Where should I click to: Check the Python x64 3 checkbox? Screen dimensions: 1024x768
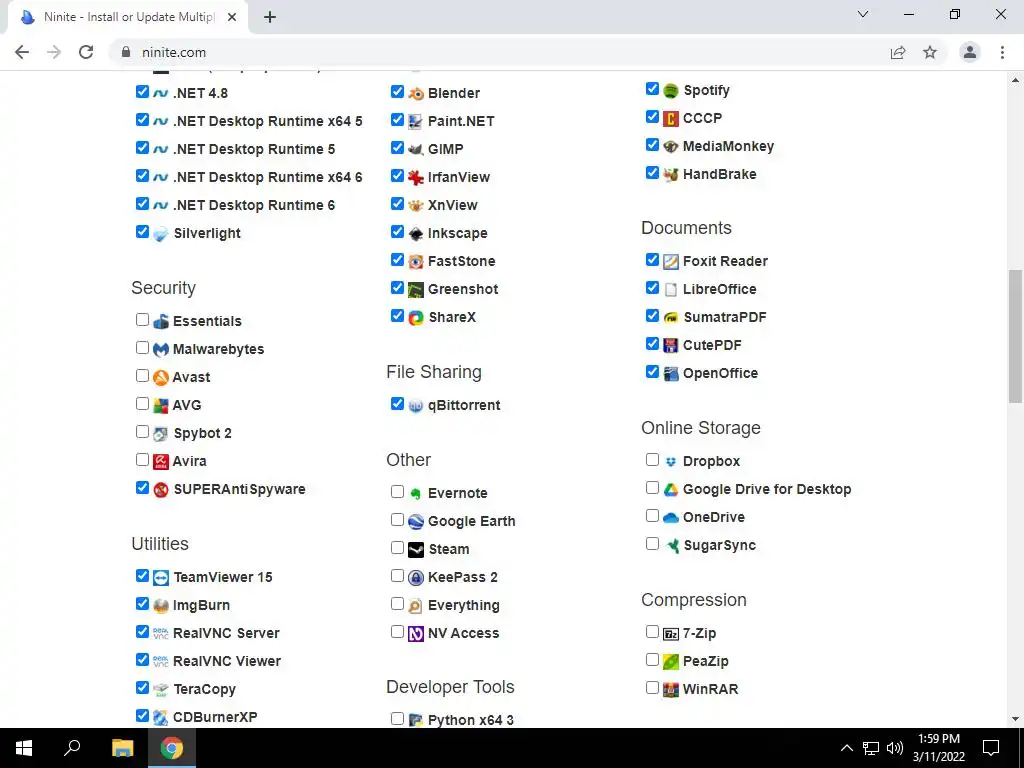click(x=397, y=718)
